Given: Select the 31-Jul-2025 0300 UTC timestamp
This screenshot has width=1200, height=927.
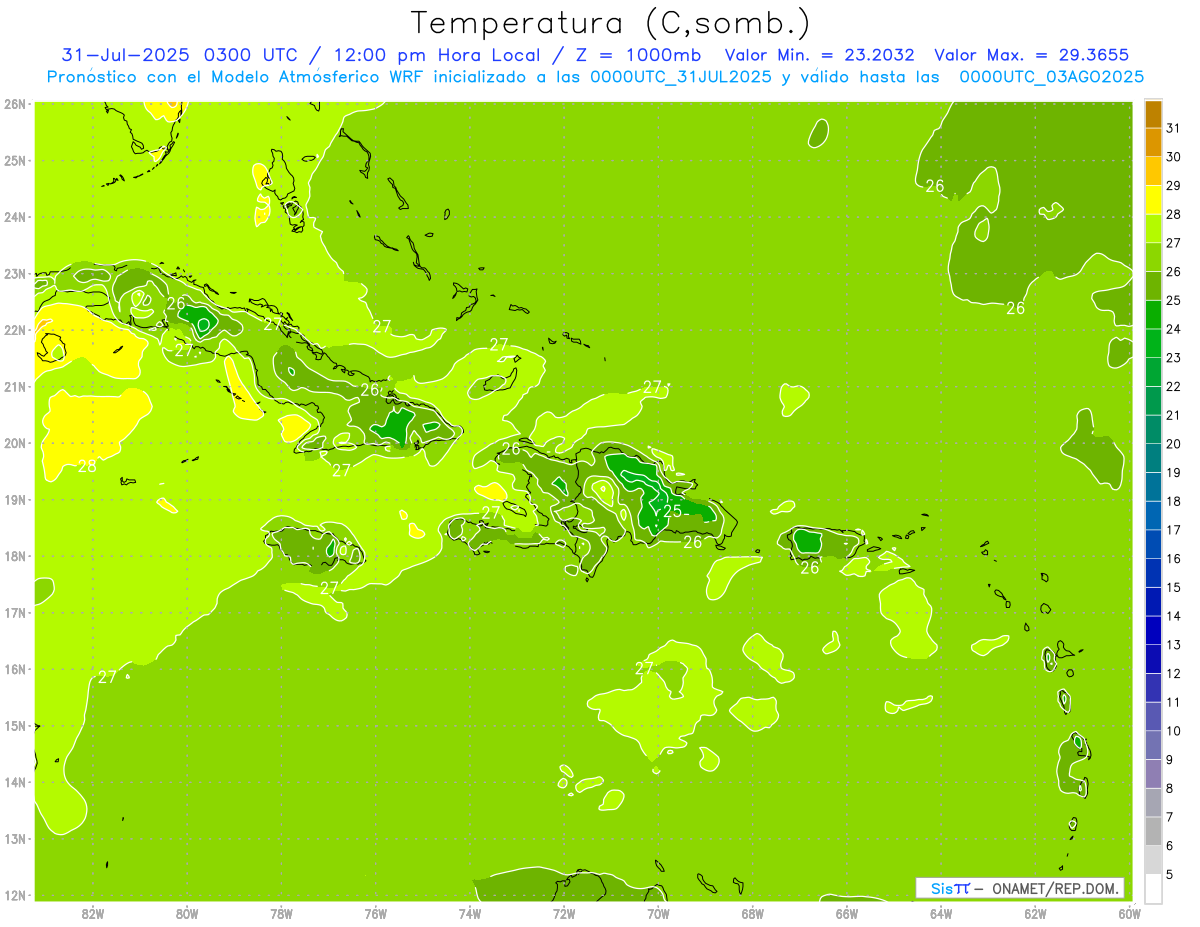Looking at the screenshot, I should [161, 55].
